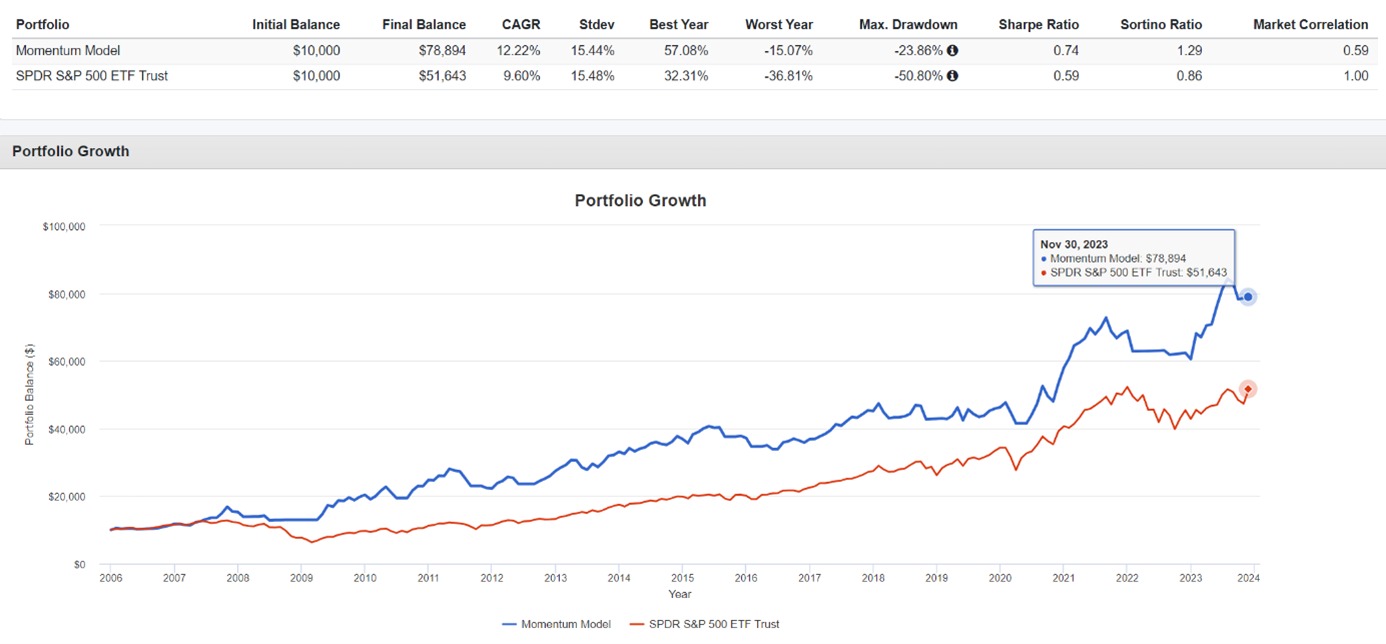Viewport: 1386px width, 644px height.
Task: Click the Market Correlation column header
Action: [x=1310, y=24]
